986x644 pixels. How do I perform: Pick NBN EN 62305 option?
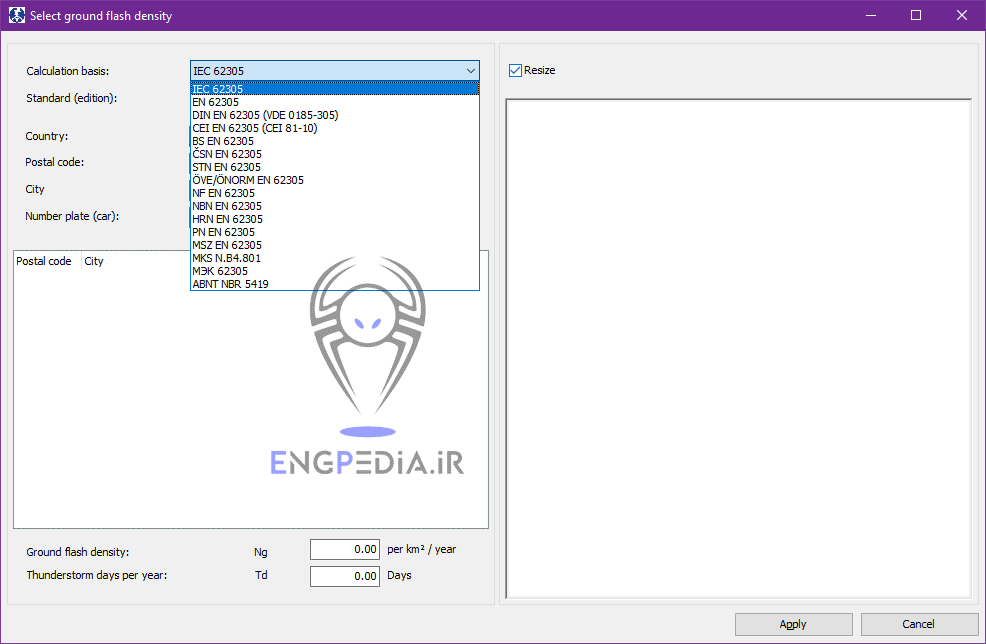click(335, 206)
